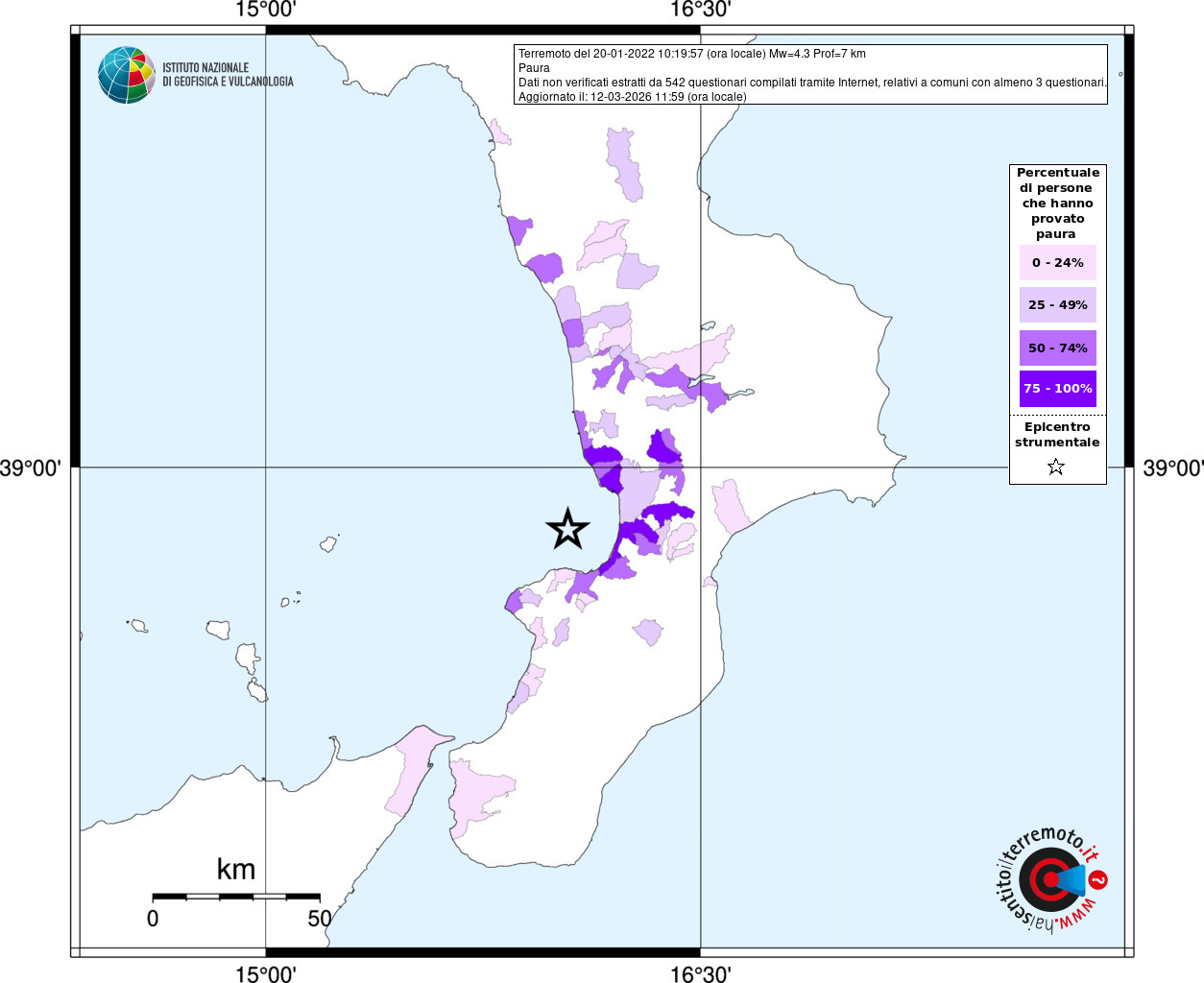Screen dimensions: 1204x983
Task: Click the 'Aggiornato il' update date line
Action: (x=632, y=97)
